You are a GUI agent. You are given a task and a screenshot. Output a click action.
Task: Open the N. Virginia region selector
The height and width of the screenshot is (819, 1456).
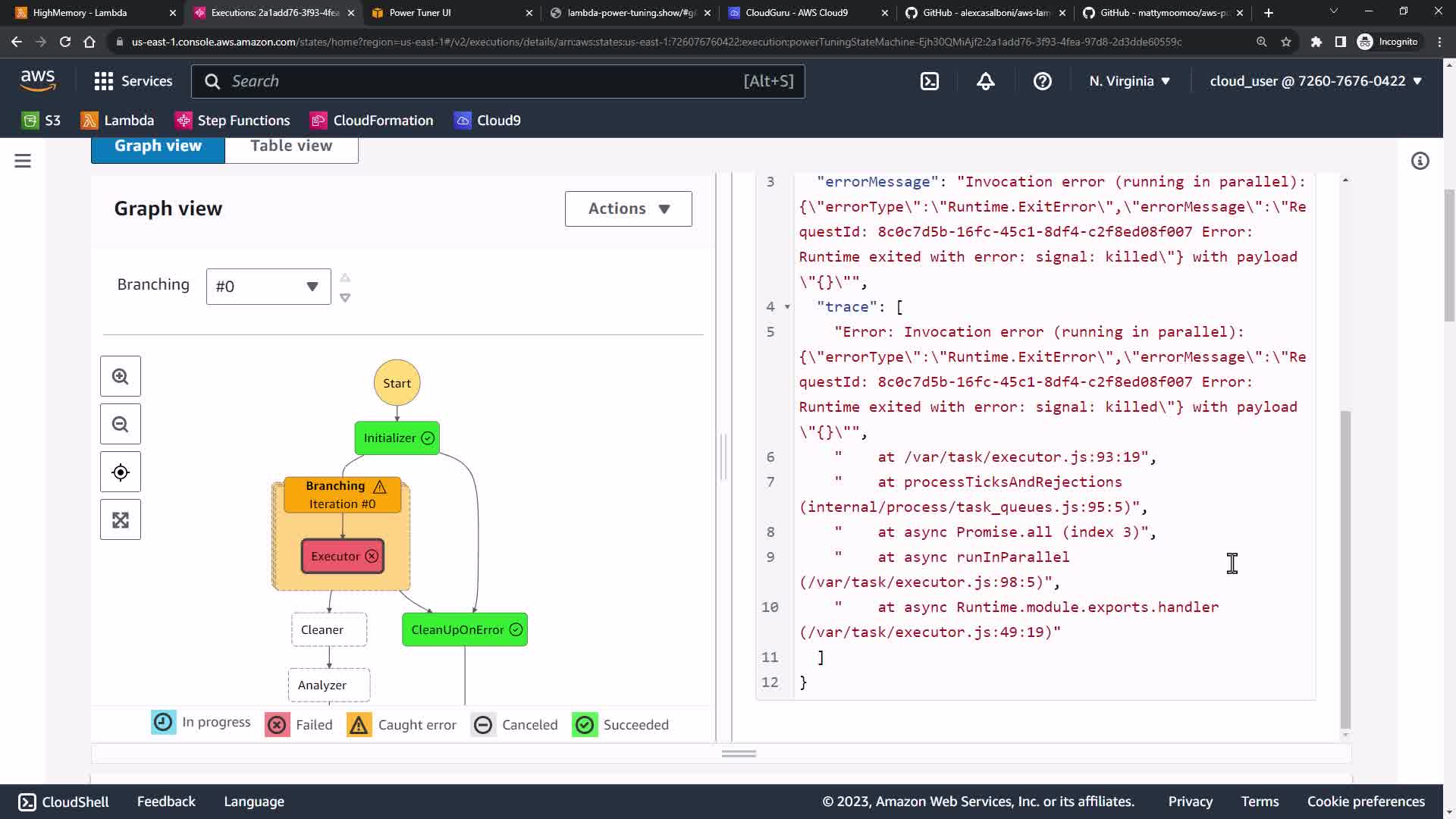1129,81
